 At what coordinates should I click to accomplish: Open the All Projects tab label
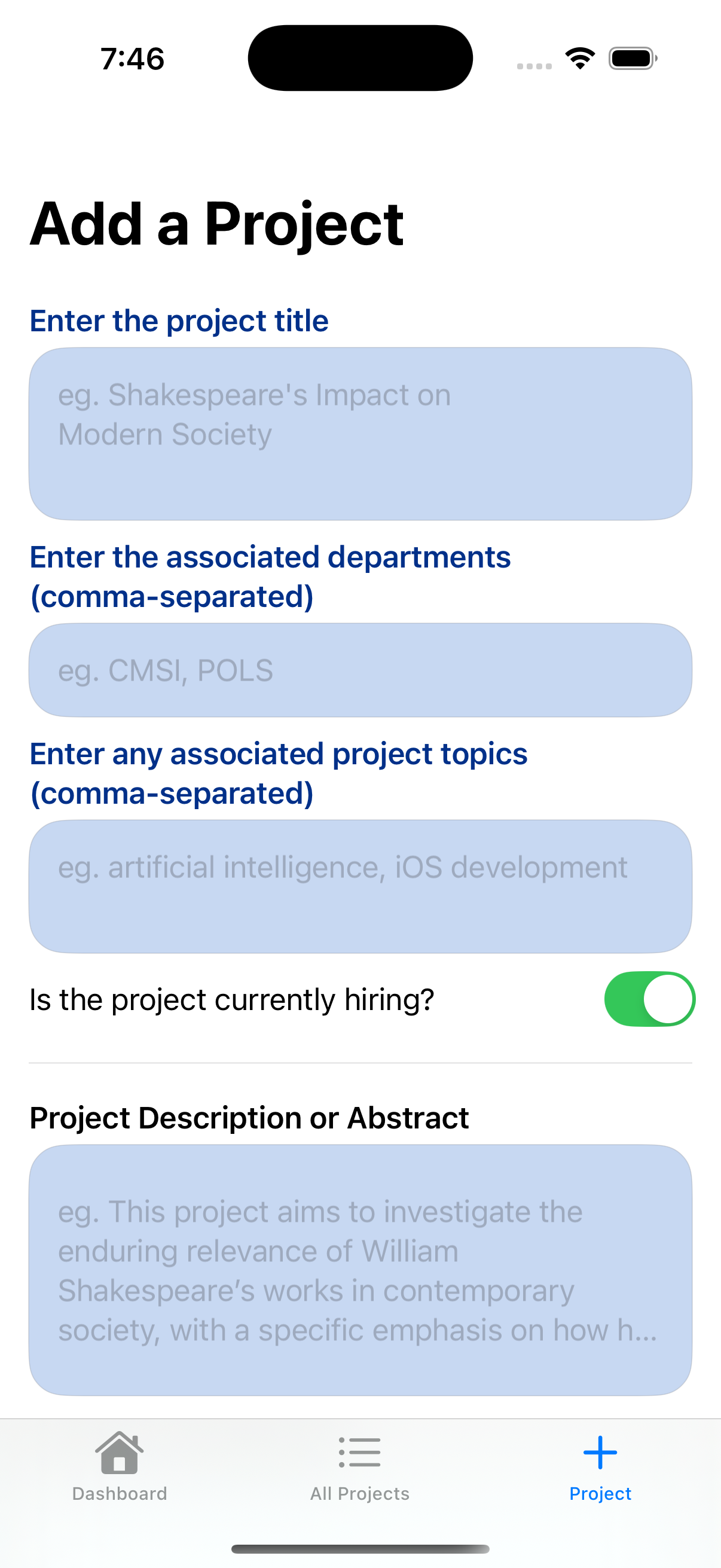point(359,1494)
